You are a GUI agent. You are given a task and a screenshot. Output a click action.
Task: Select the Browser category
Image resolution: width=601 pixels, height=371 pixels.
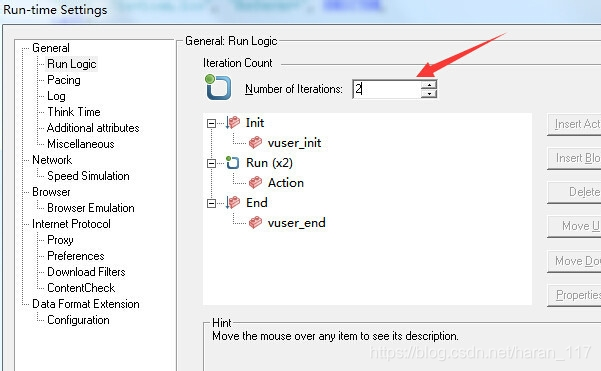[51, 192]
